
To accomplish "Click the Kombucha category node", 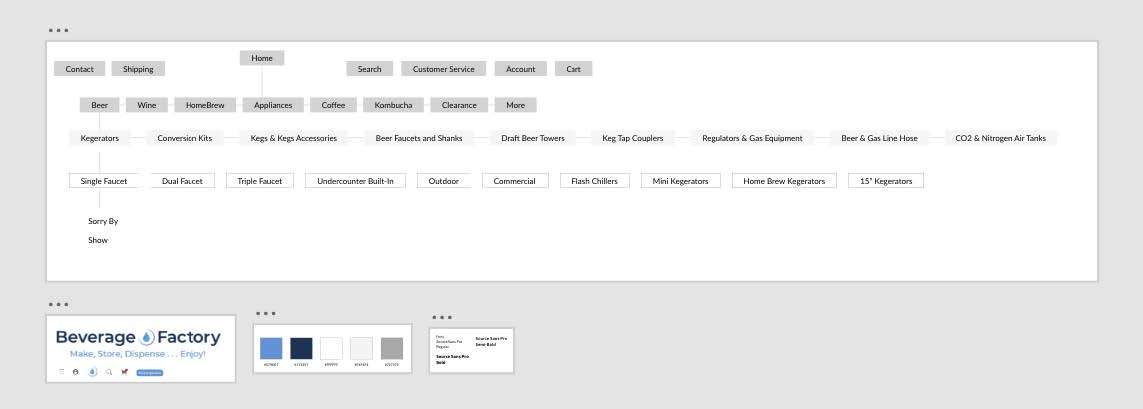I will pos(393,105).
